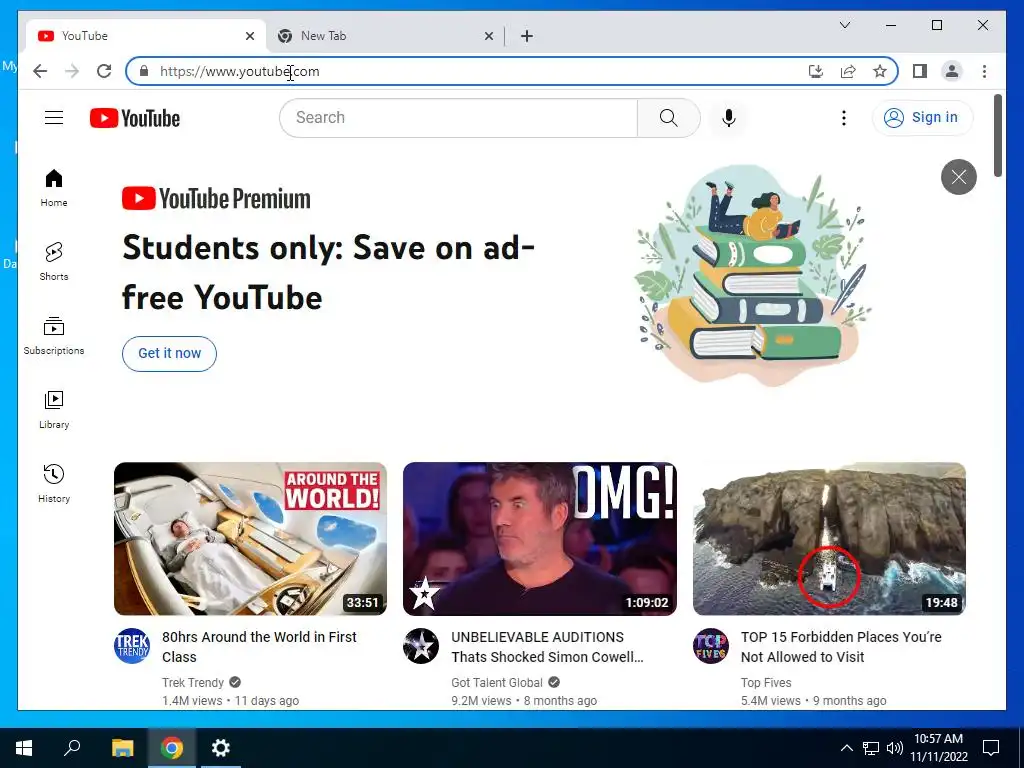The height and width of the screenshot is (768, 1024).
Task: Close the New Tab tab
Action: pos(488,36)
